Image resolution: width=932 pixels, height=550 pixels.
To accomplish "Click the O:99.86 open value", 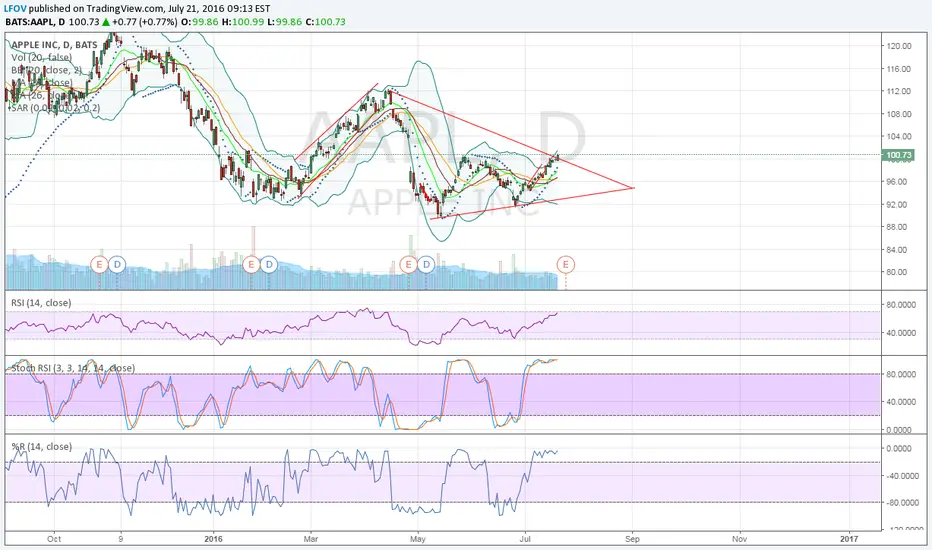I will (200, 22).
